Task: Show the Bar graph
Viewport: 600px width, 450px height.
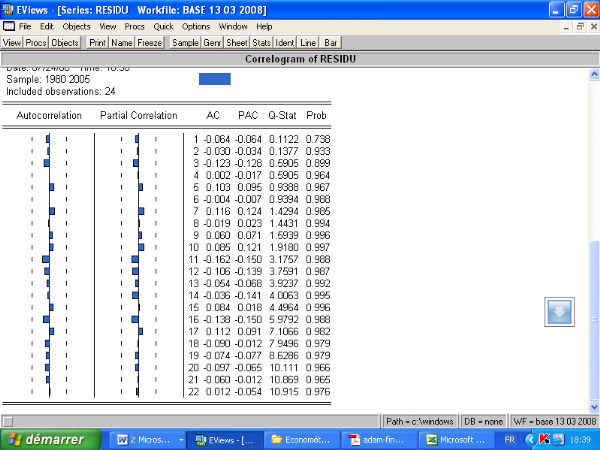Action: coord(331,42)
